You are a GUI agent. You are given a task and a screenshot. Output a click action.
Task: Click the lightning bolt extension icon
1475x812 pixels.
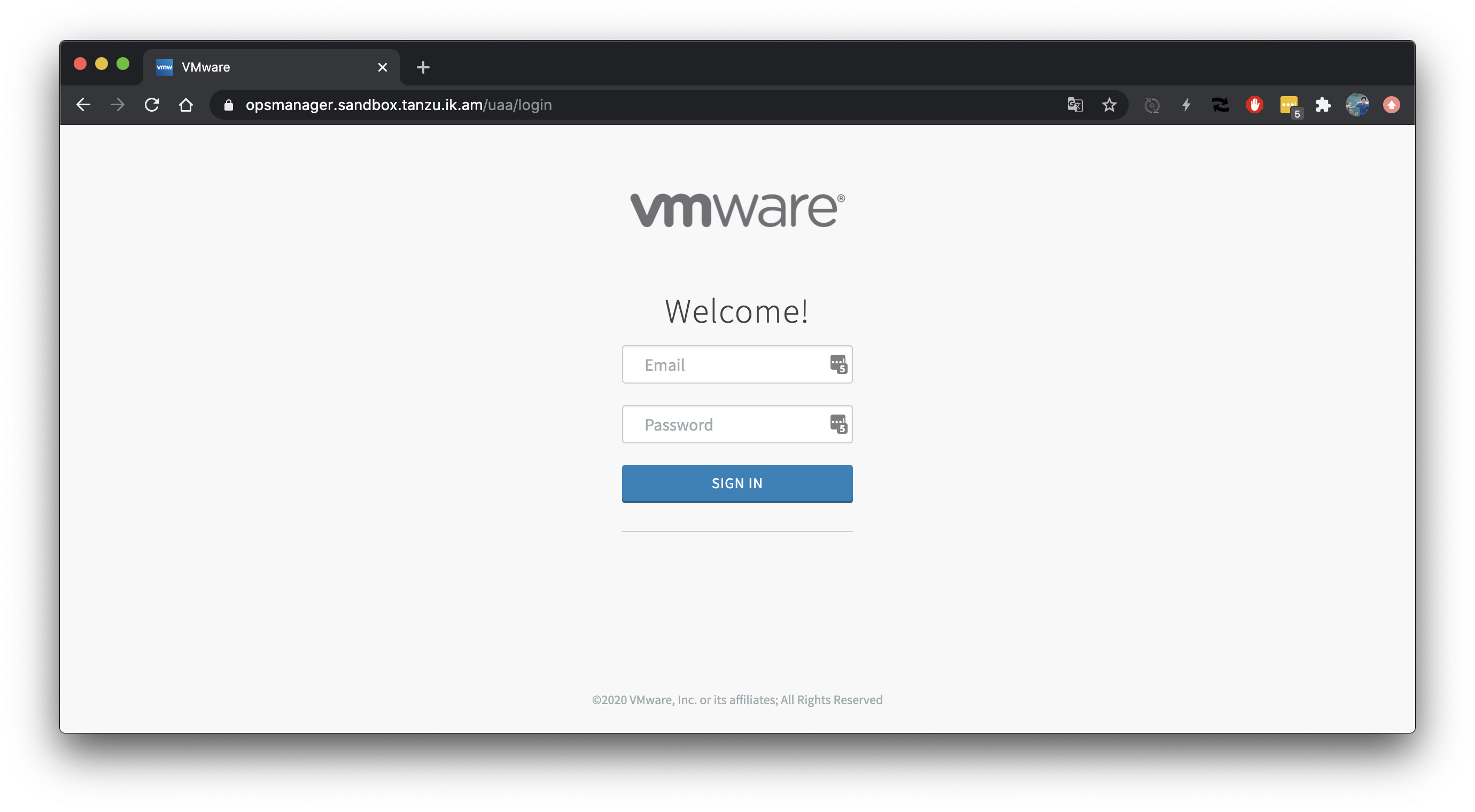tap(1186, 105)
